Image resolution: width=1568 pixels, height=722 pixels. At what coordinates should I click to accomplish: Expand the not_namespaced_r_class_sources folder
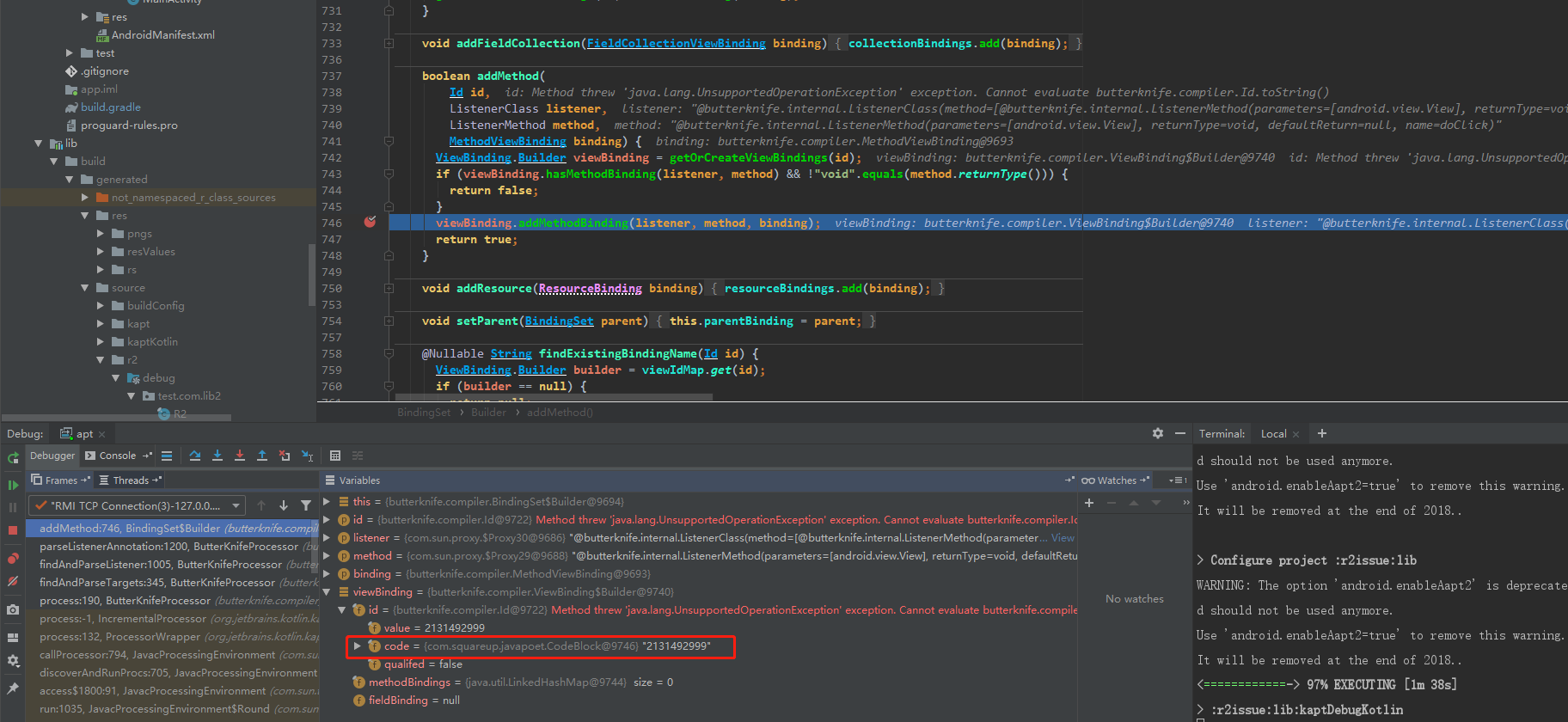coord(85,198)
